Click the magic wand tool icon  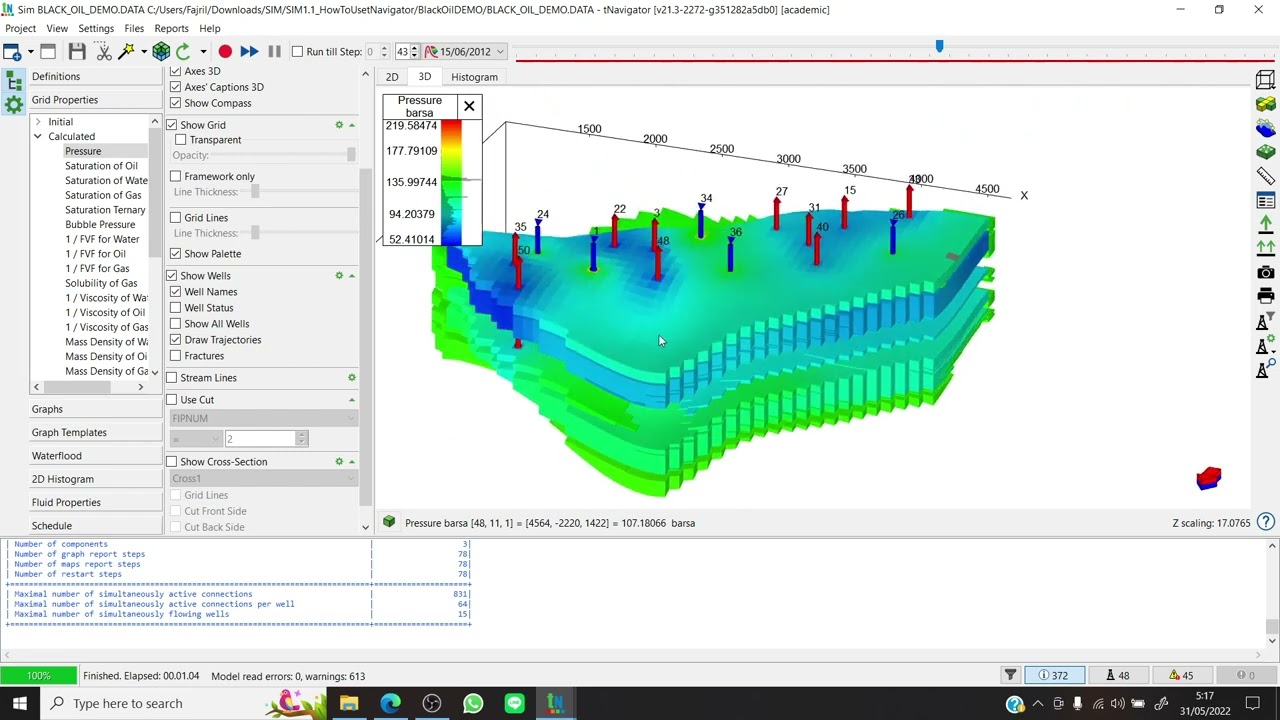[x=127, y=52]
